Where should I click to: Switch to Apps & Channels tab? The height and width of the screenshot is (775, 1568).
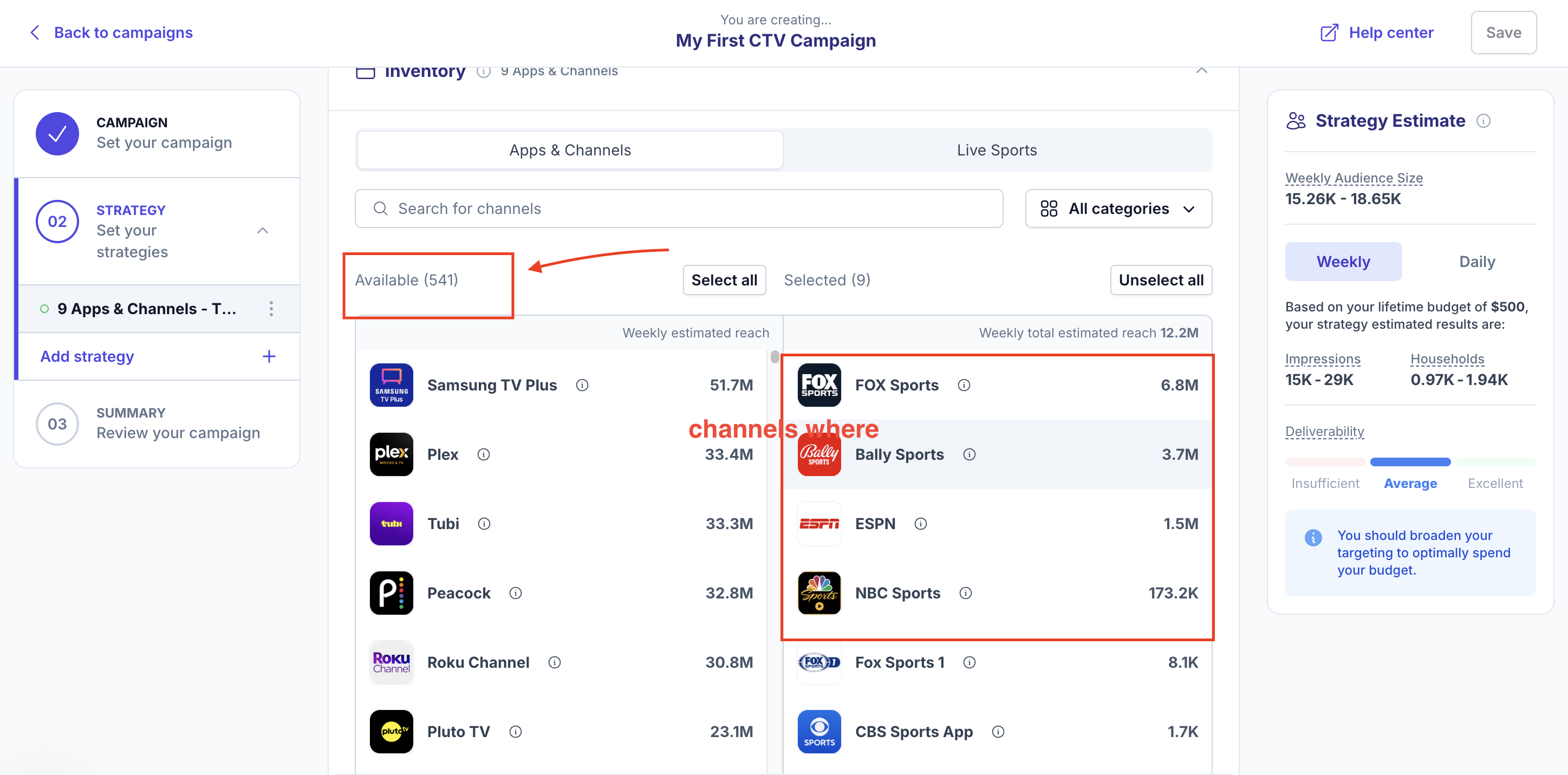click(x=570, y=150)
